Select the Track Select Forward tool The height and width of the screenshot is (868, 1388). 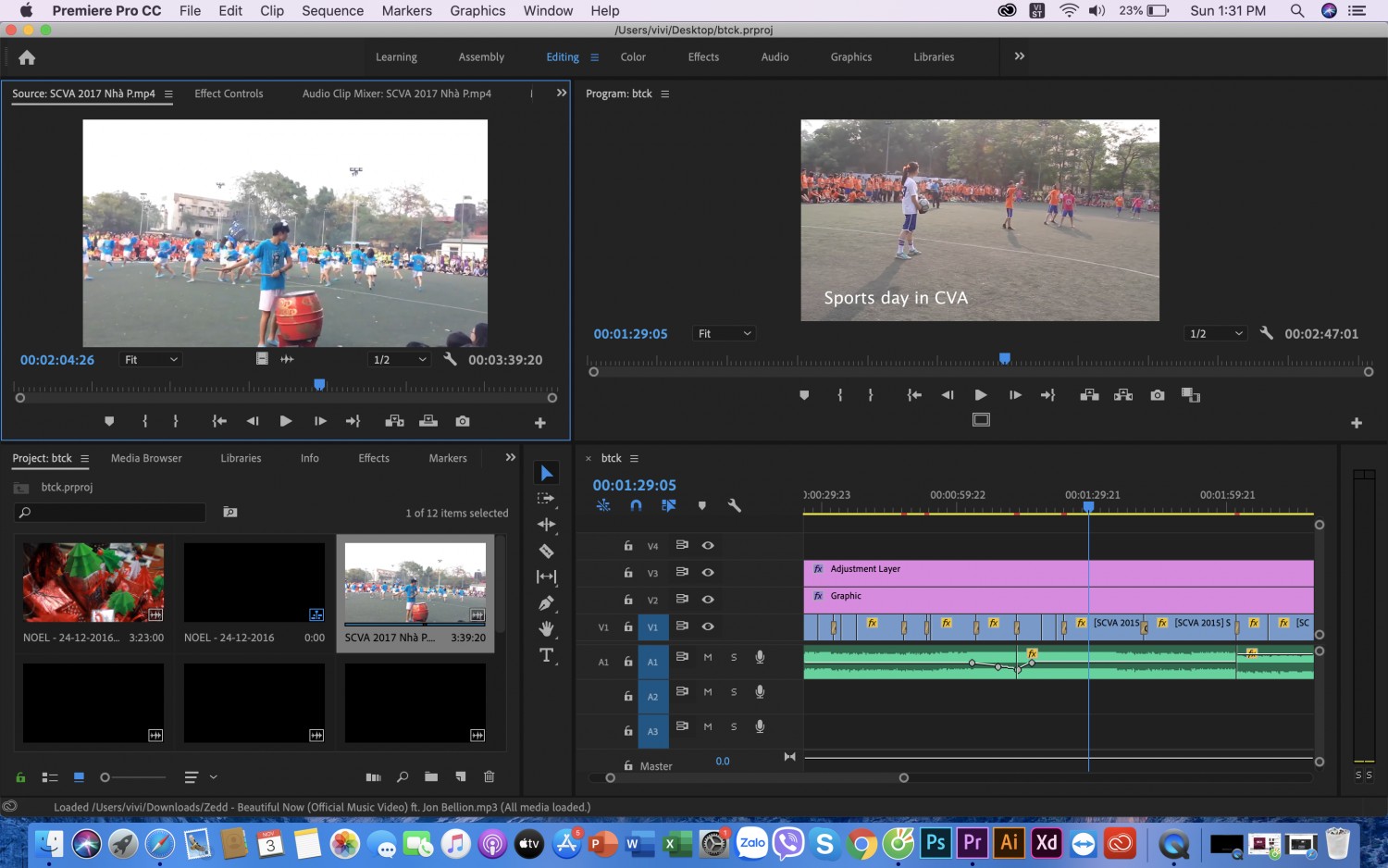[x=547, y=499]
